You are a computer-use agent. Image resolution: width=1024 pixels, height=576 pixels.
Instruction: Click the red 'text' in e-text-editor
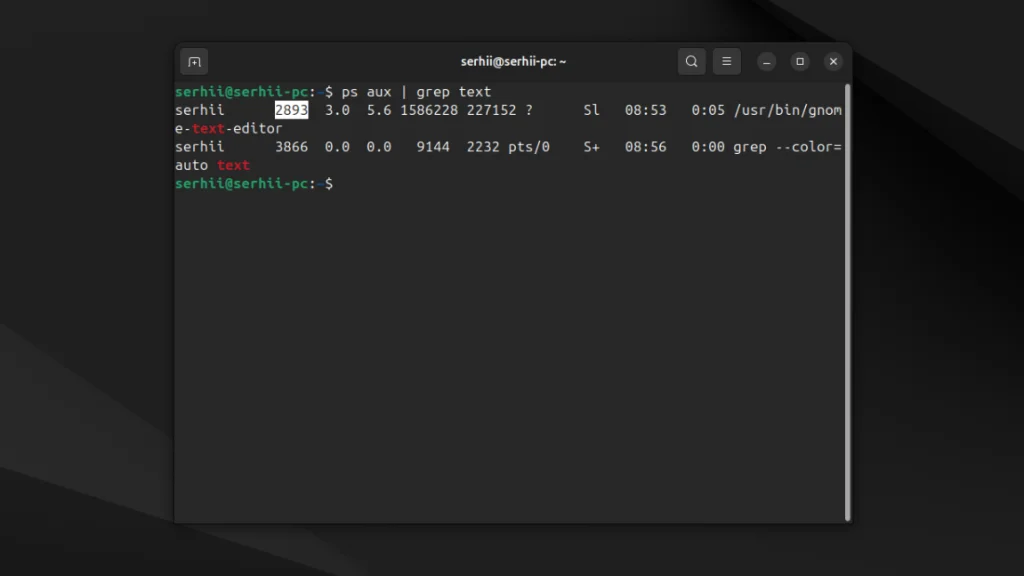pos(208,129)
